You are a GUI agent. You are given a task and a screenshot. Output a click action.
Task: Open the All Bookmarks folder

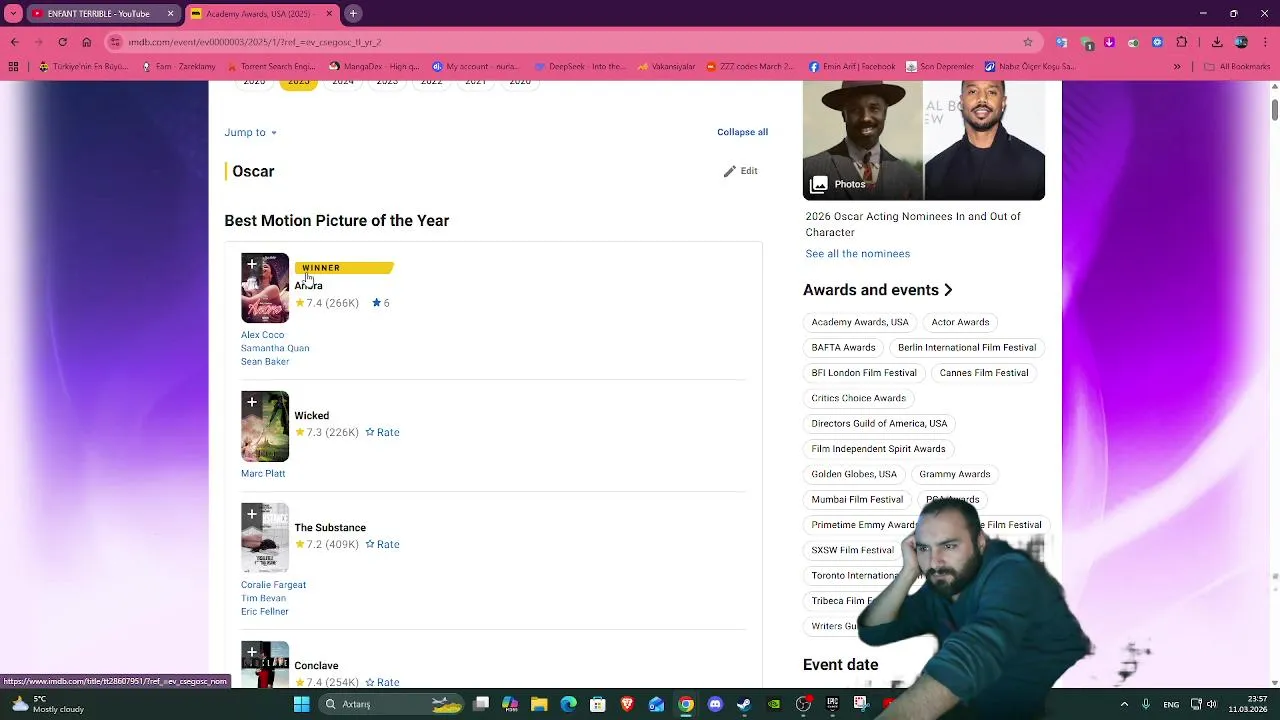1237,67
